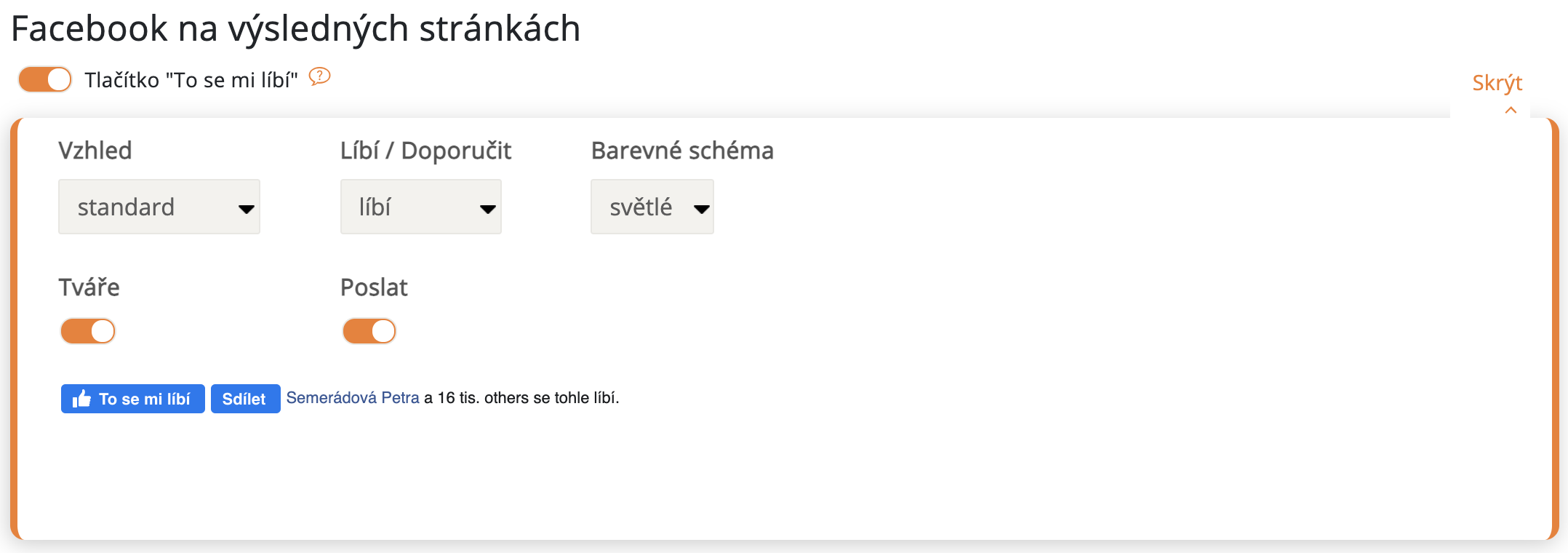Click the Líbí / Doporučit label
Viewport: 1568px width, 553px height.
click(425, 151)
